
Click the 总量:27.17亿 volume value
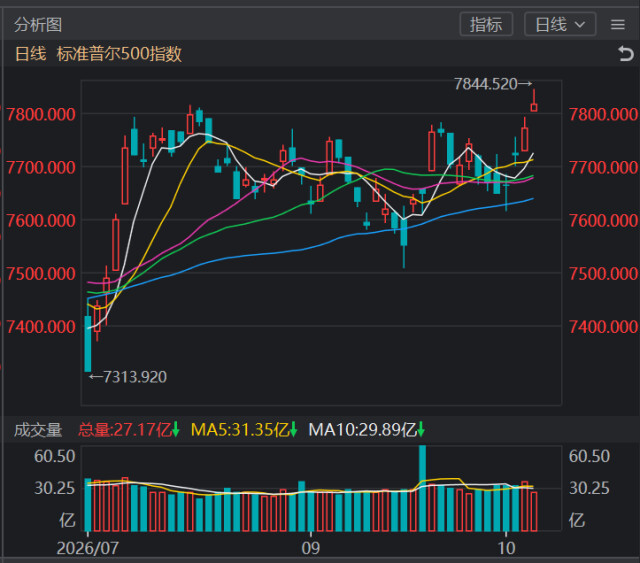(125, 430)
